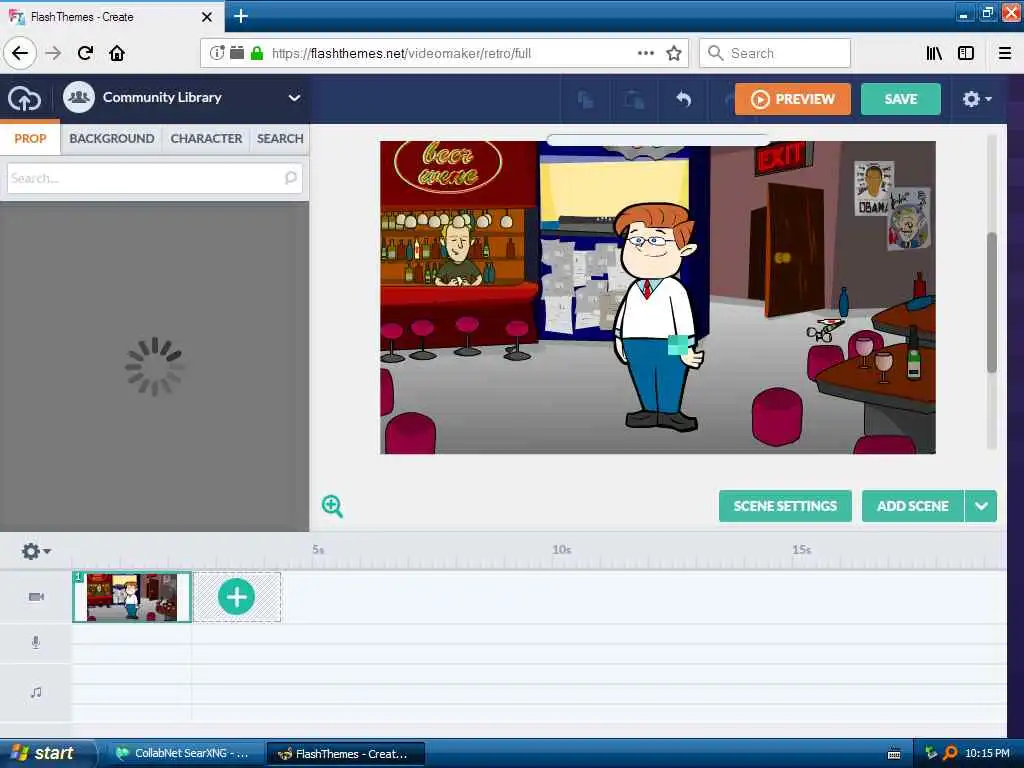
Task: Click the ADD SCENE button
Action: [912, 506]
